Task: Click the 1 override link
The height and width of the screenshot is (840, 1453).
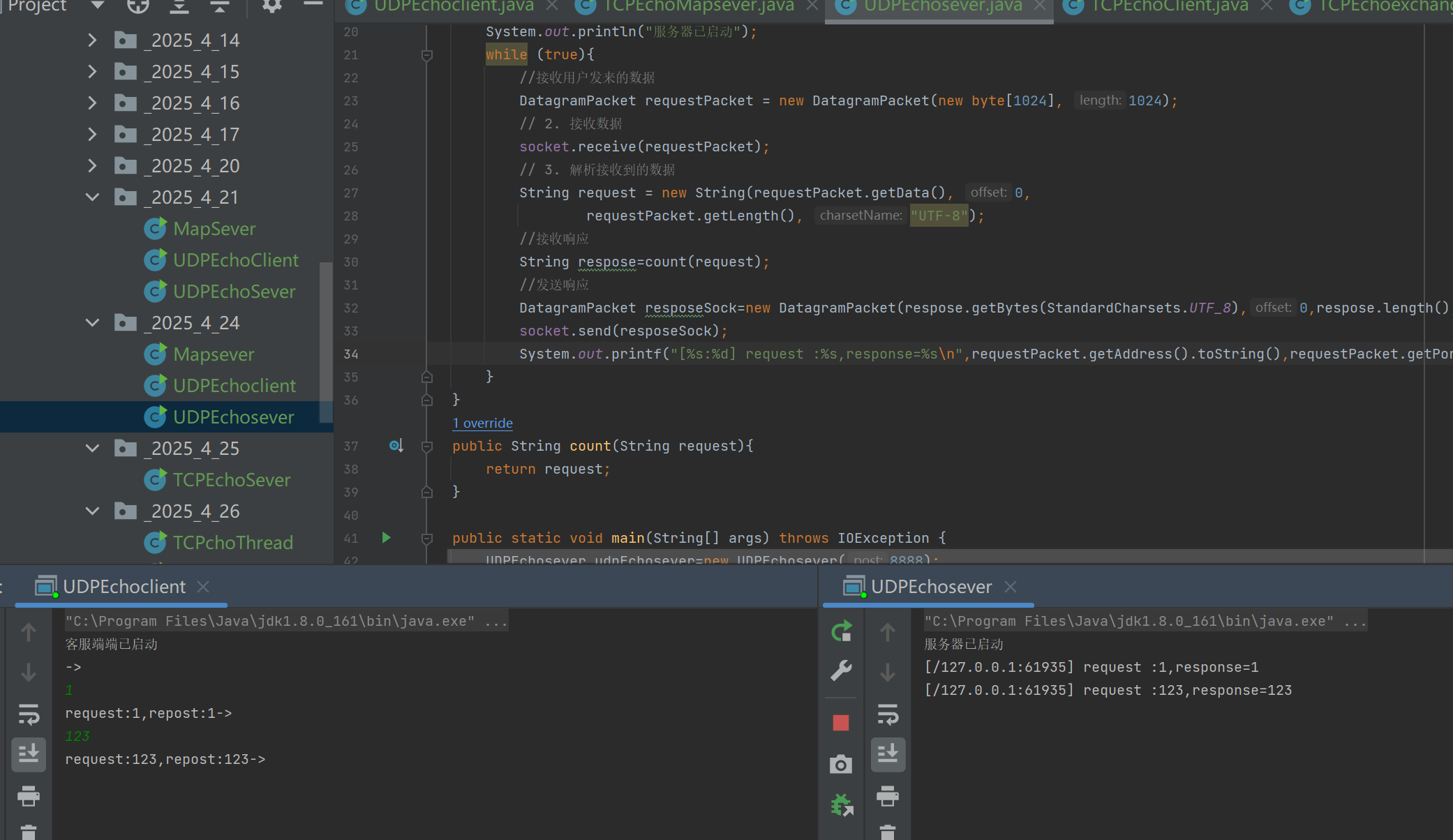Action: tap(482, 423)
